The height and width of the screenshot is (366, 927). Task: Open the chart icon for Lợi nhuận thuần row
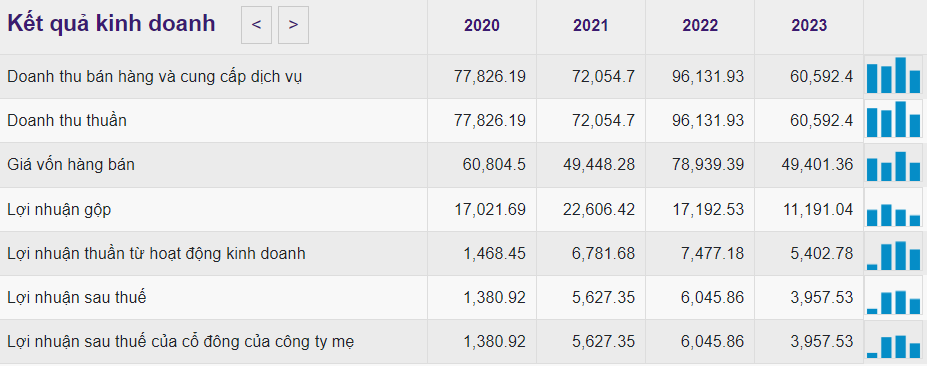pos(893,255)
